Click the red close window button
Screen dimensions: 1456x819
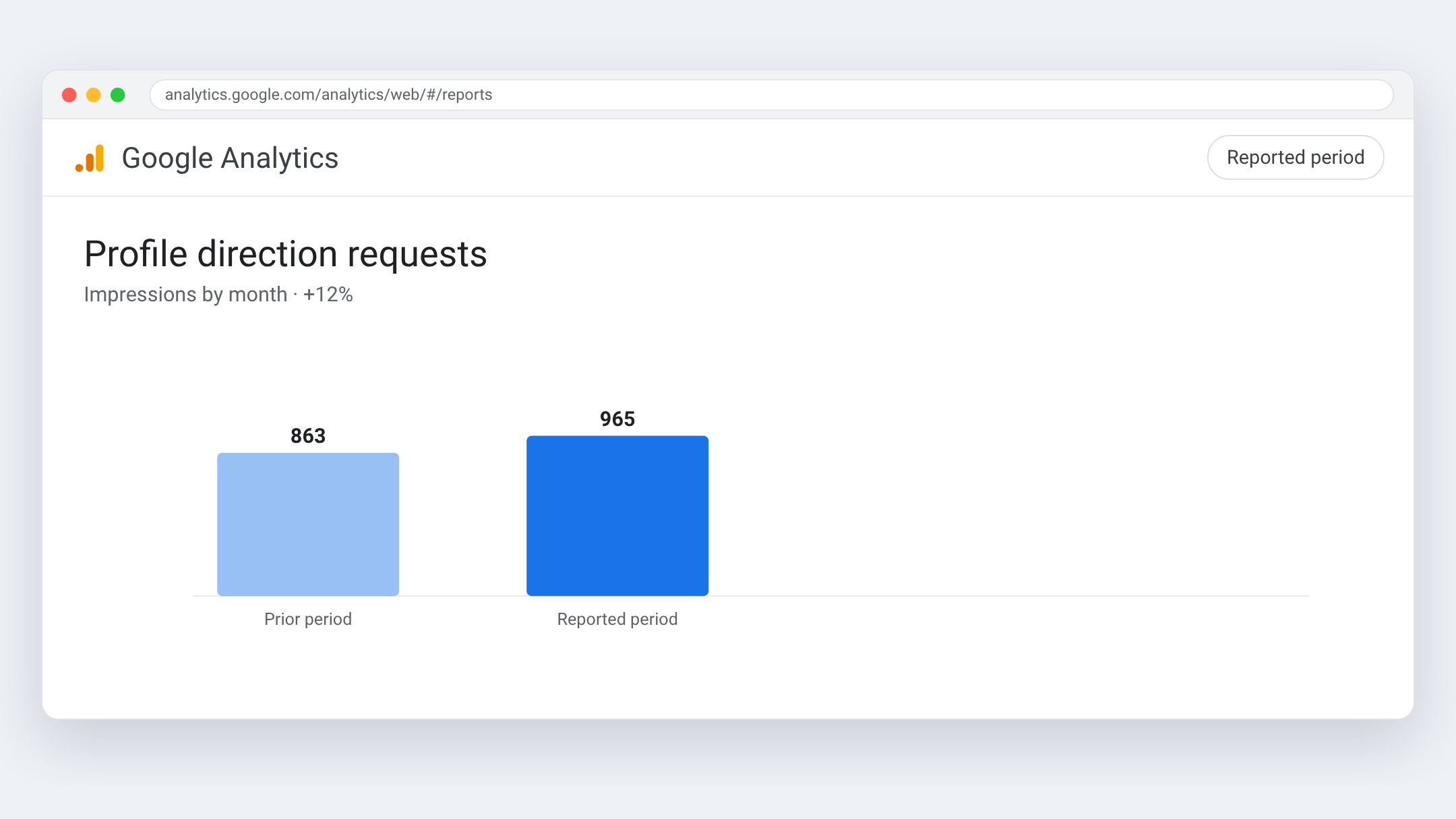69,95
